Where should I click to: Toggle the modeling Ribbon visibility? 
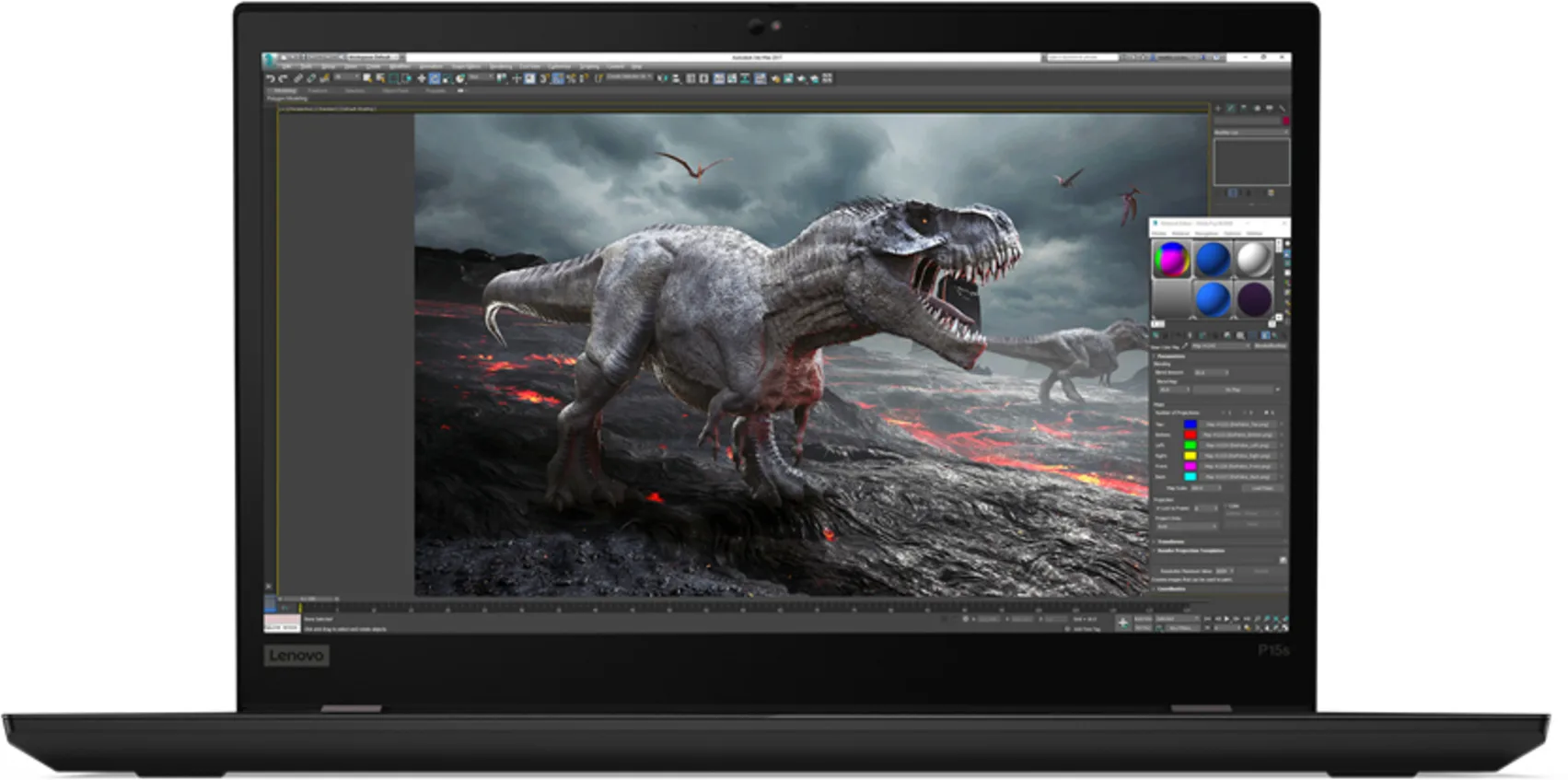(719, 78)
